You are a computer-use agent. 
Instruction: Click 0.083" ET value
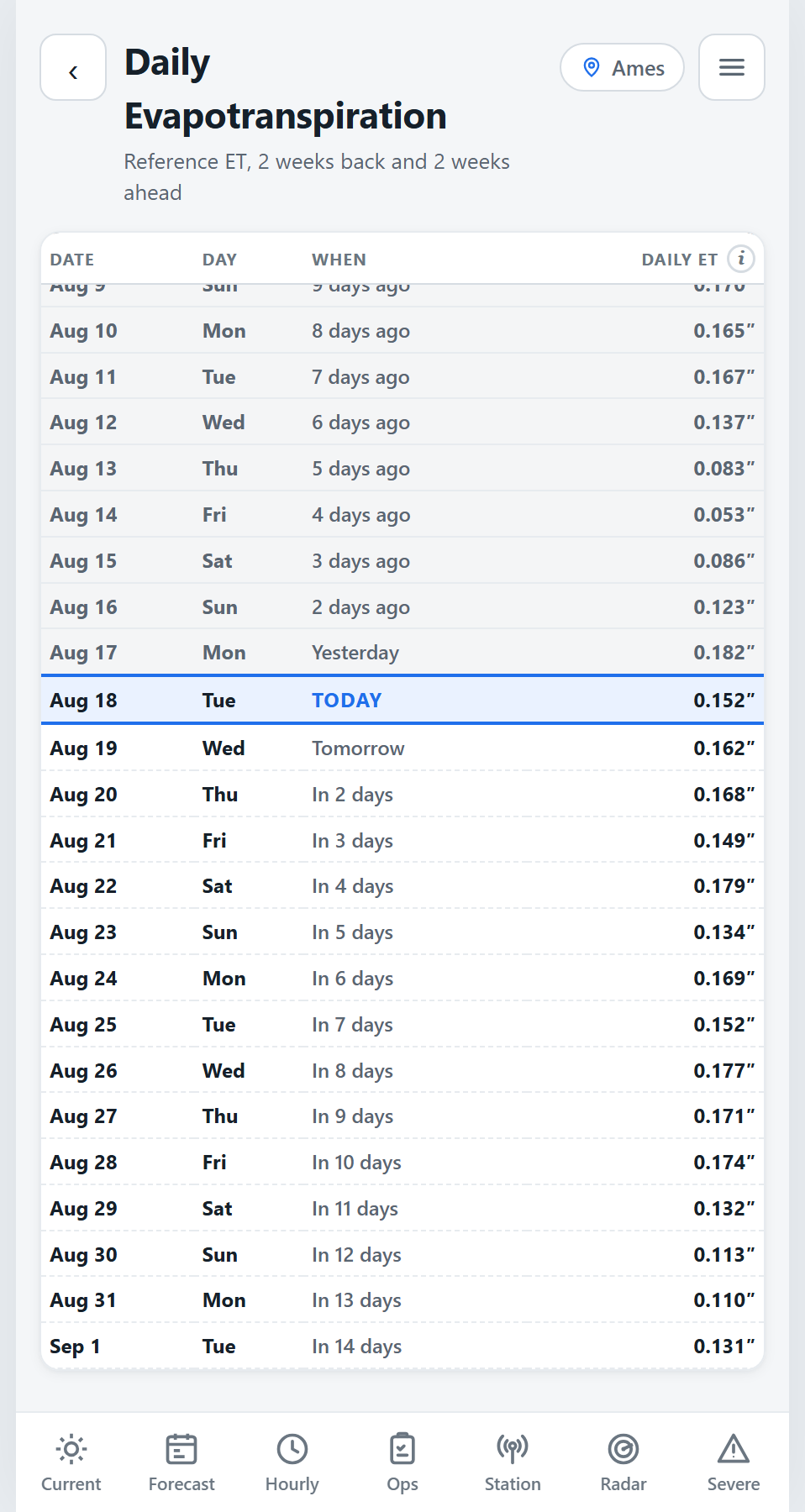(x=723, y=469)
